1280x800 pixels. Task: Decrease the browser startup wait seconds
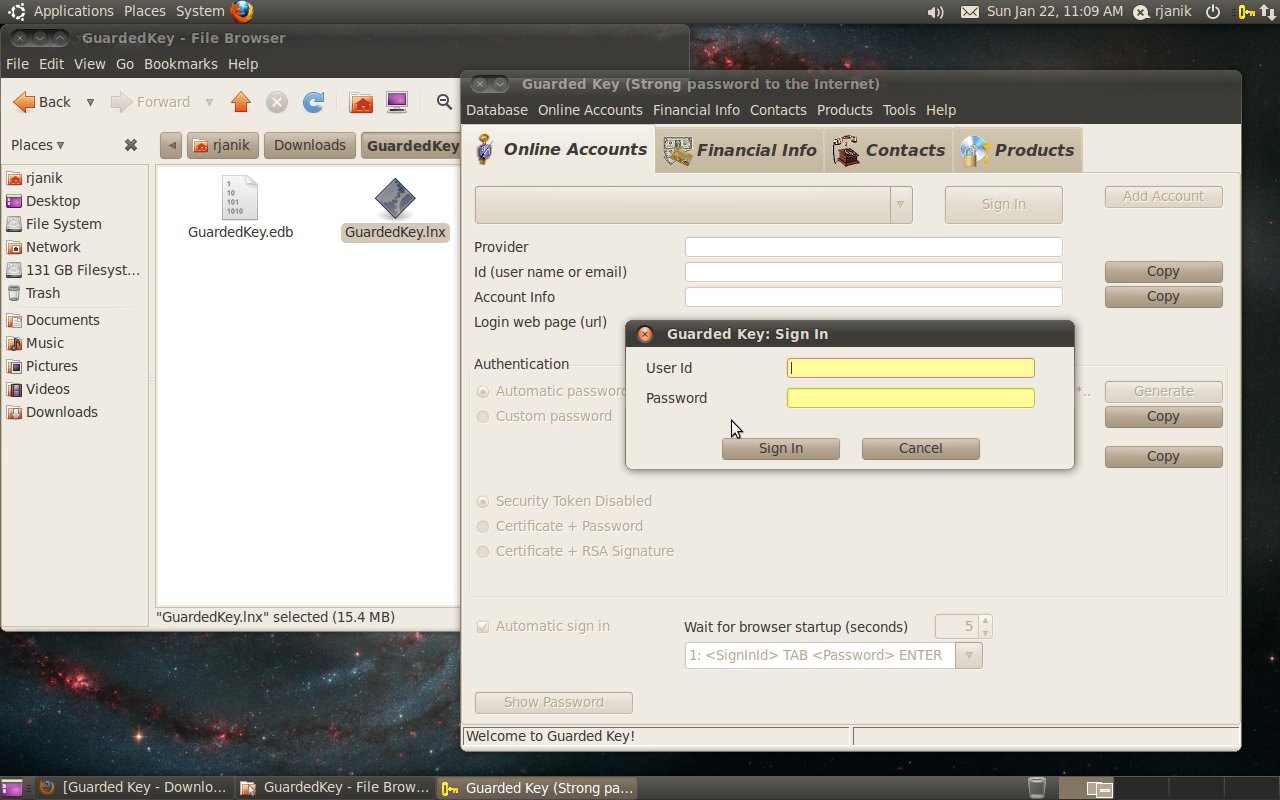click(x=985, y=633)
